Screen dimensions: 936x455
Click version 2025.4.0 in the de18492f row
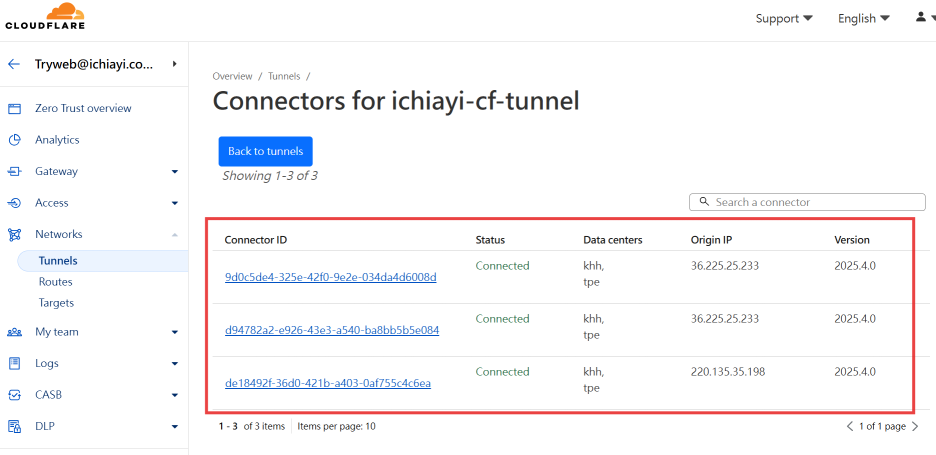pos(855,372)
